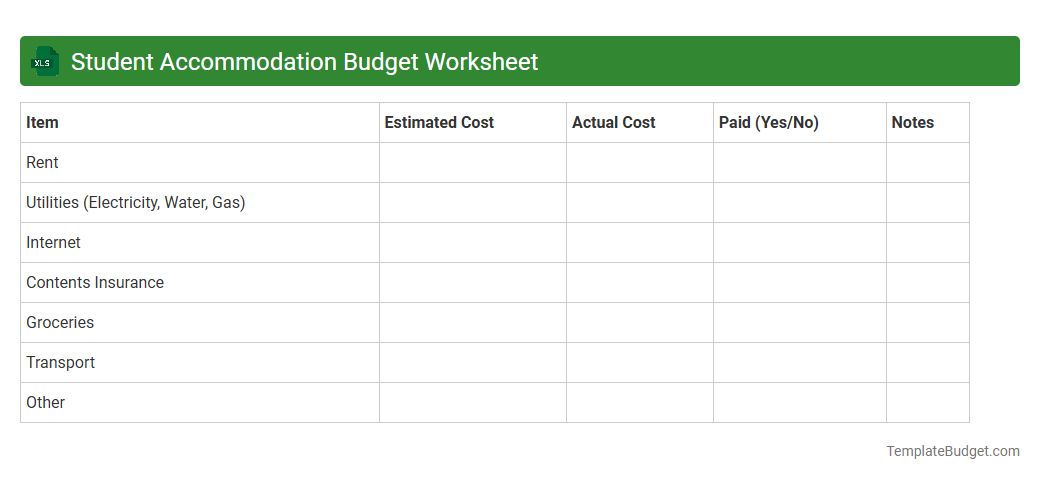Click the Notes cell for Groceries

928,323
